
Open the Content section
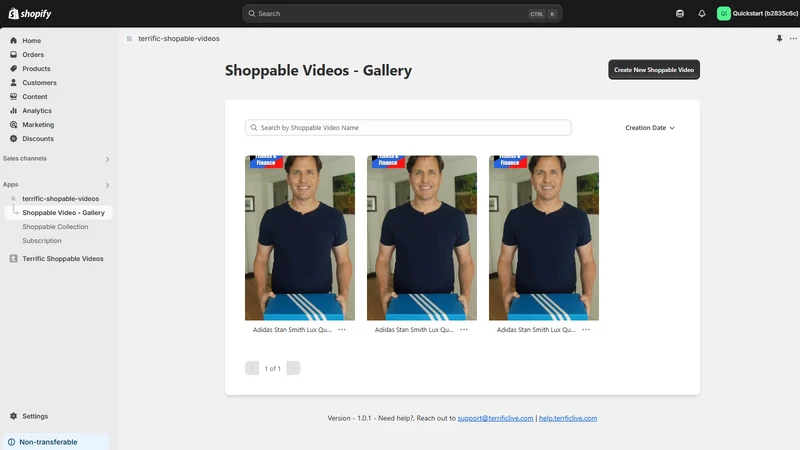(34, 96)
